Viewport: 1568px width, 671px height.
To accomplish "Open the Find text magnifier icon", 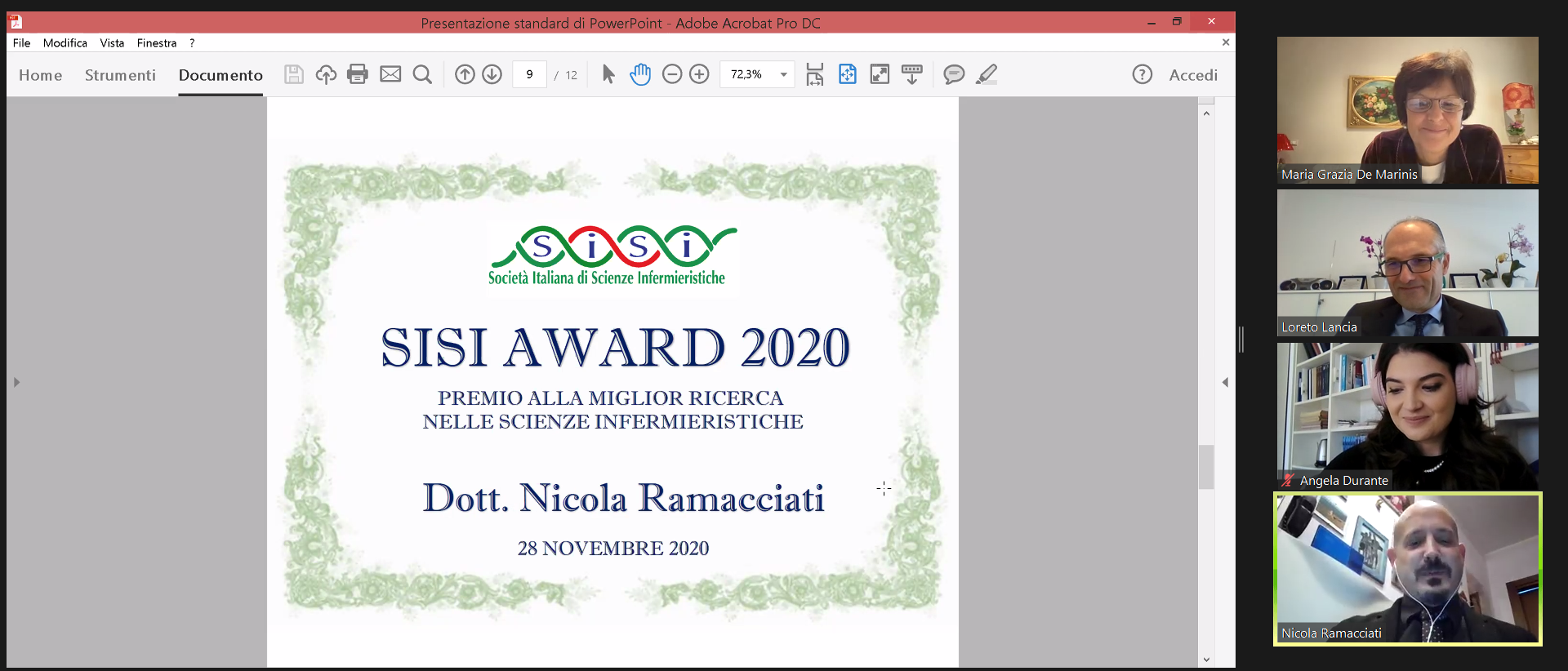I will point(422,74).
